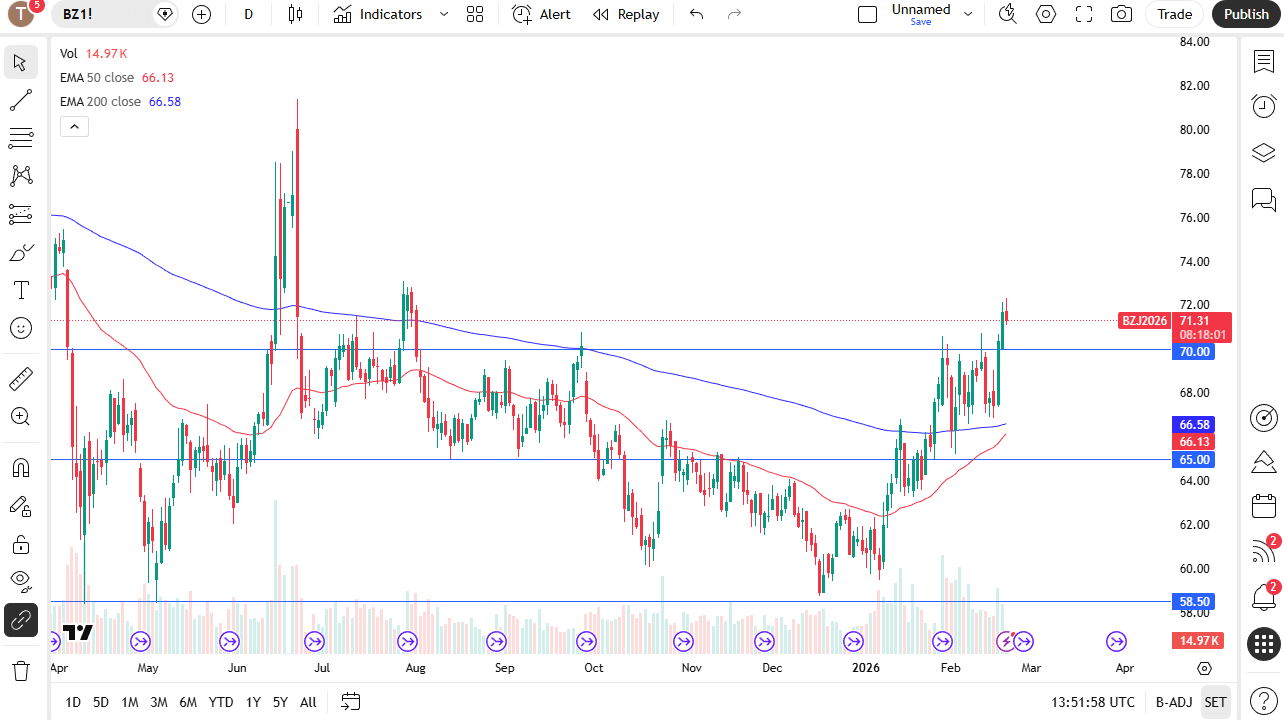
Task: Select the trend line drawing tool
Action: point(20,100)
